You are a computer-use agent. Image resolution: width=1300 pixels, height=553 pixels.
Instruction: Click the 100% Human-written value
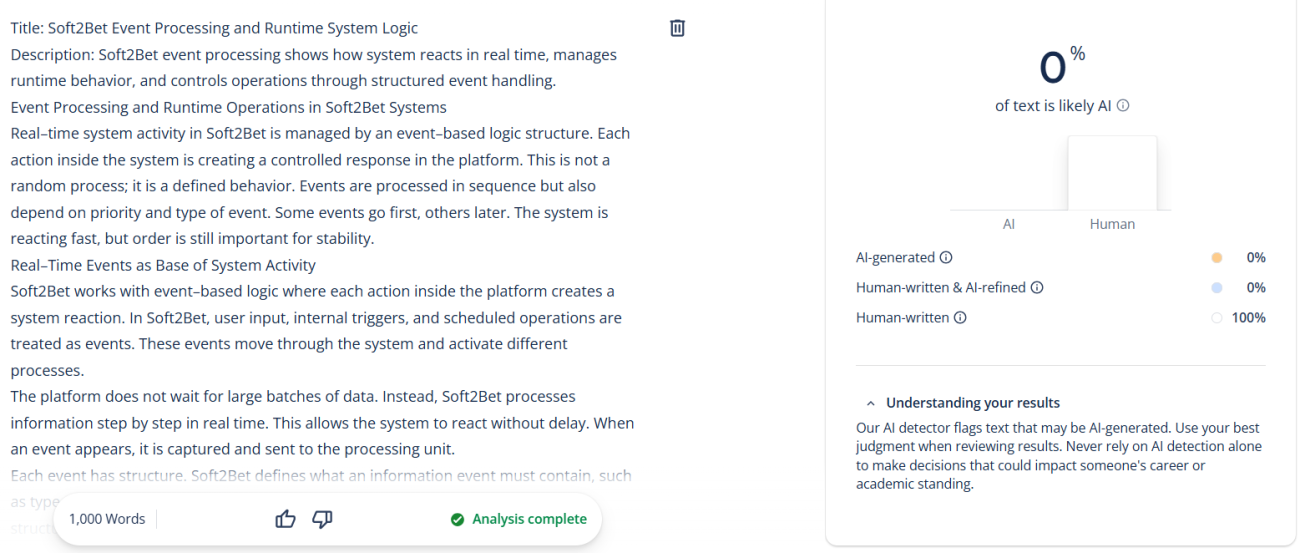click(1248, 318)
